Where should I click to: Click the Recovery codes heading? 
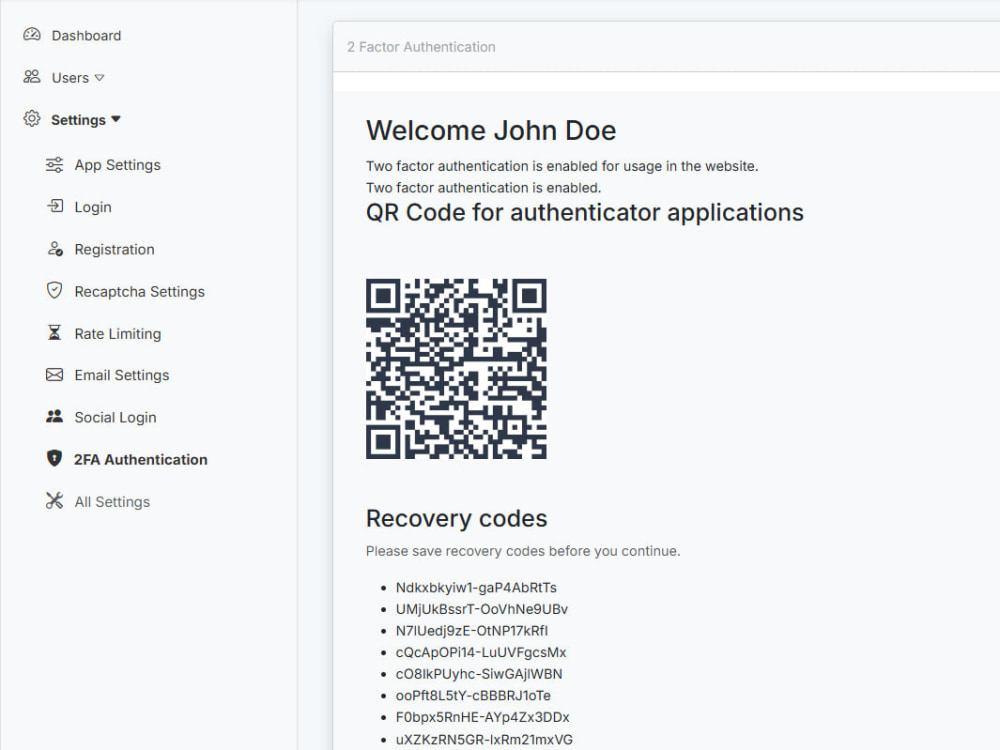(457, 518)
